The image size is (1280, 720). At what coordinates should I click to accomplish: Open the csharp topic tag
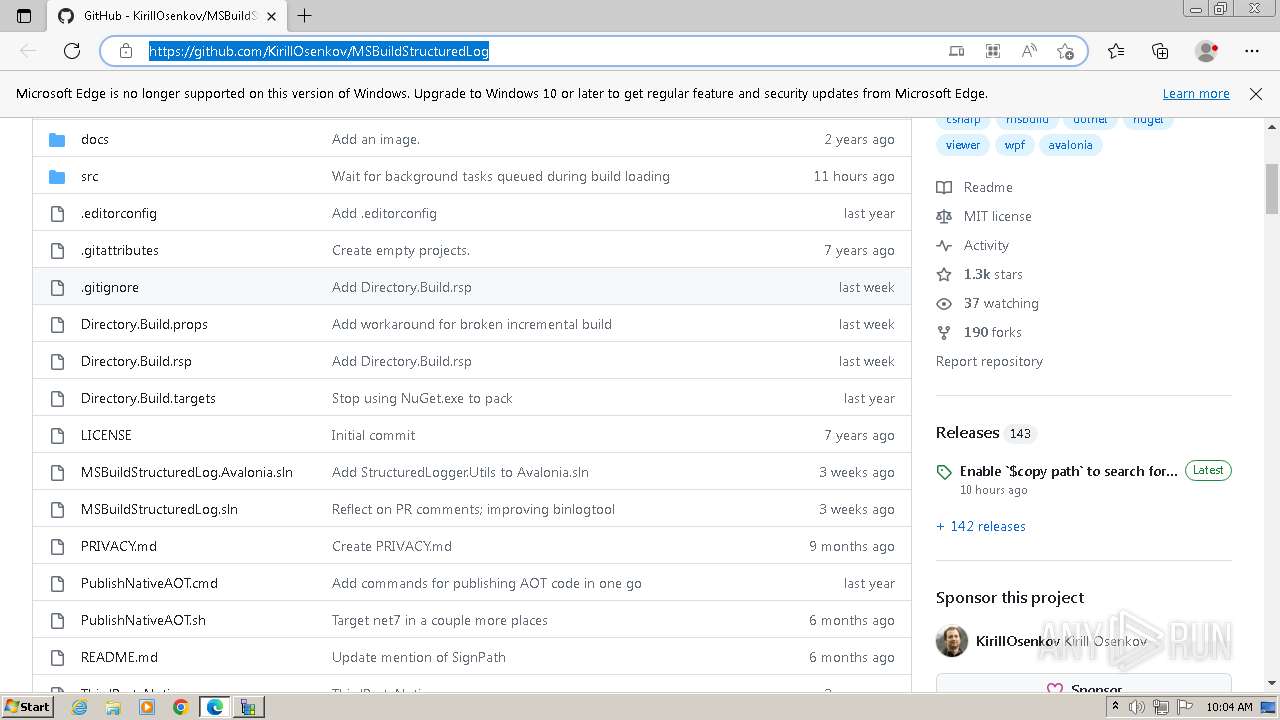pos(963,120)
